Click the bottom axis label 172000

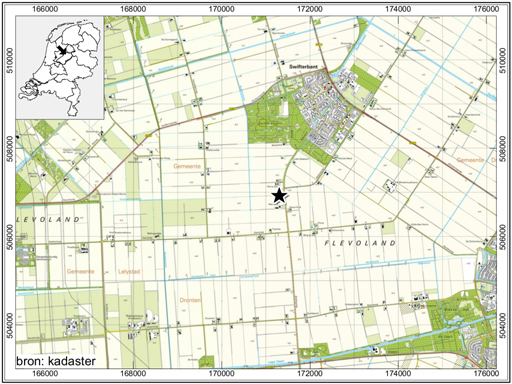[x=310, y=373]
